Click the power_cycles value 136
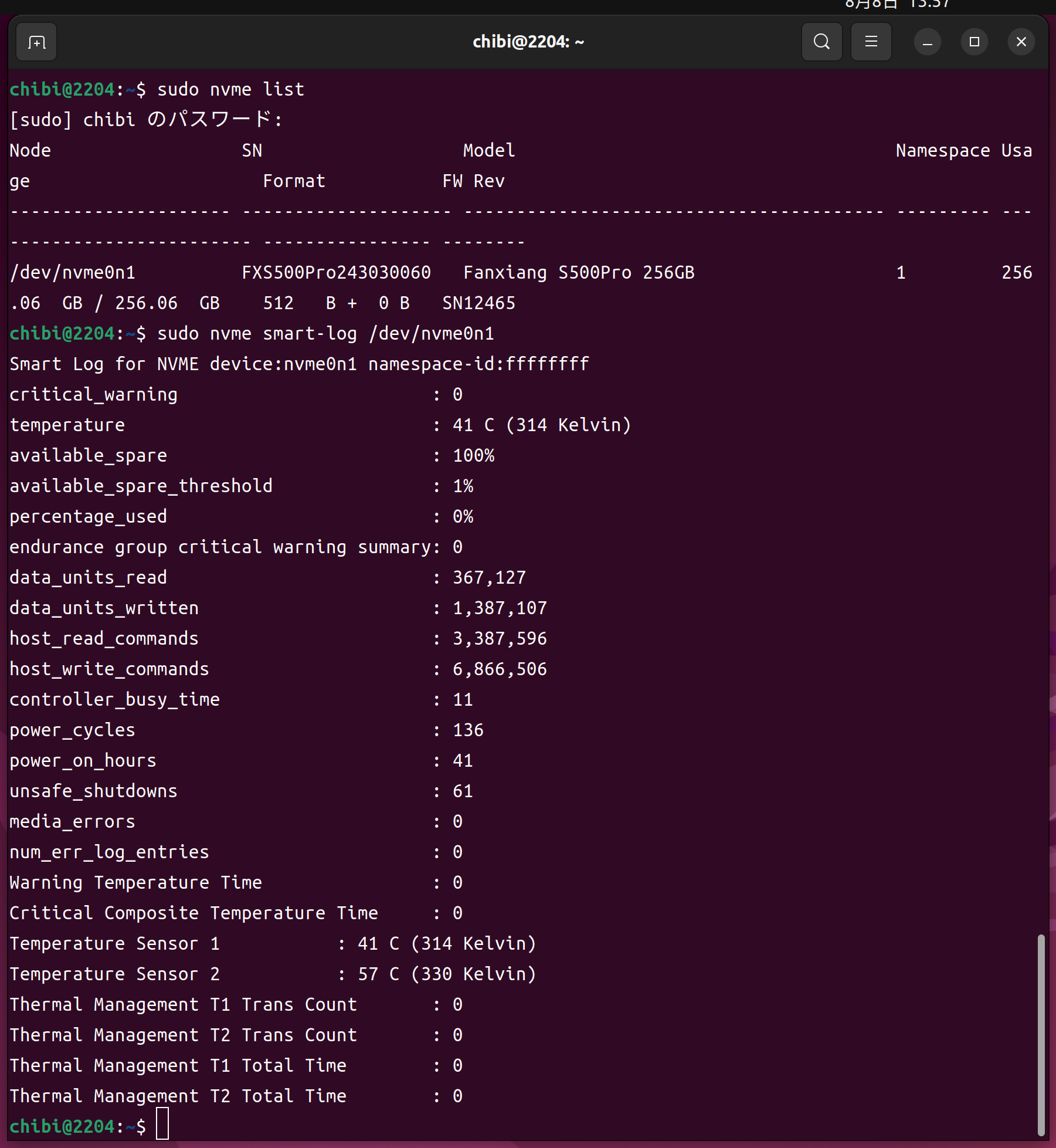The image size is (1056, 1148). click(468, 730)
